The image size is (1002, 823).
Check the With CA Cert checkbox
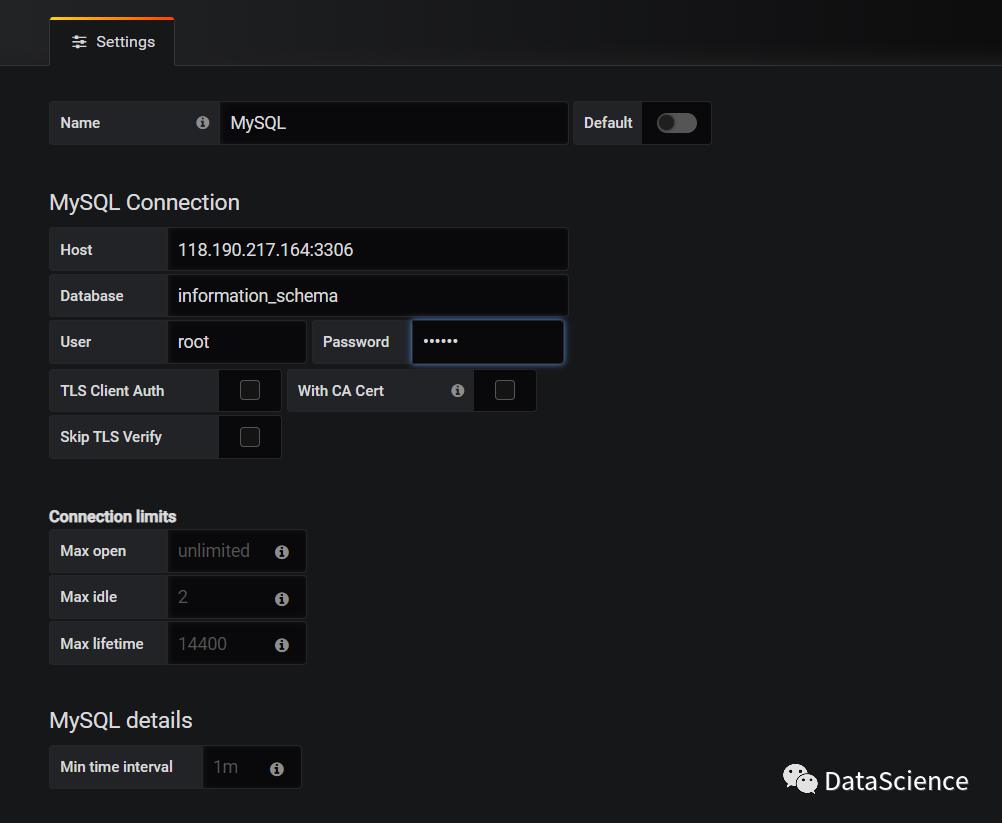[x=505, y=390]
